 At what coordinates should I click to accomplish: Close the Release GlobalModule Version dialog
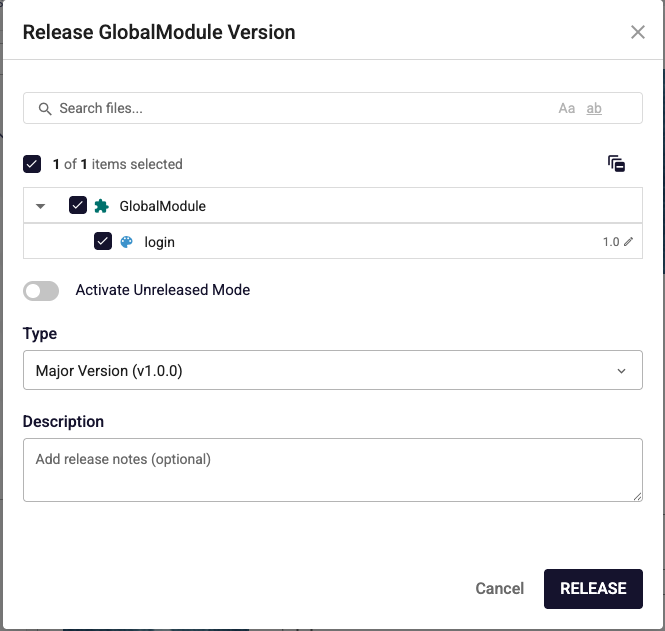[x=637, y=32]
